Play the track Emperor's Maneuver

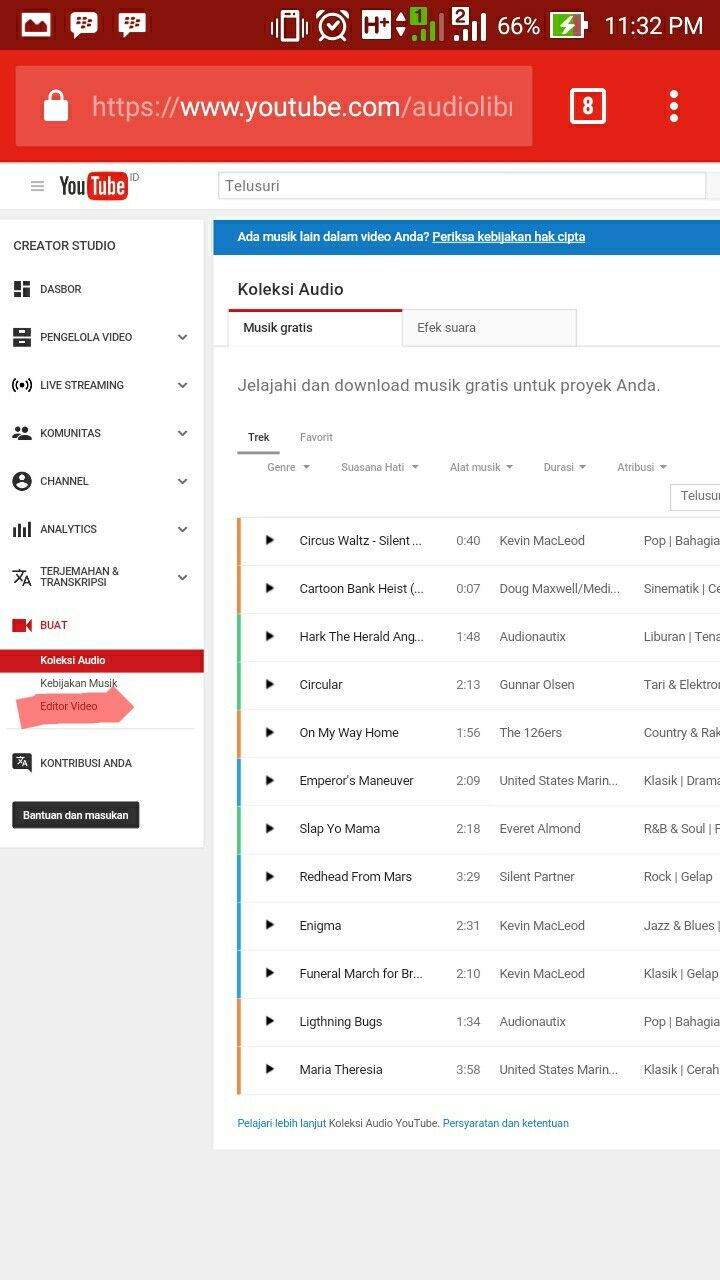click(269, 780)
